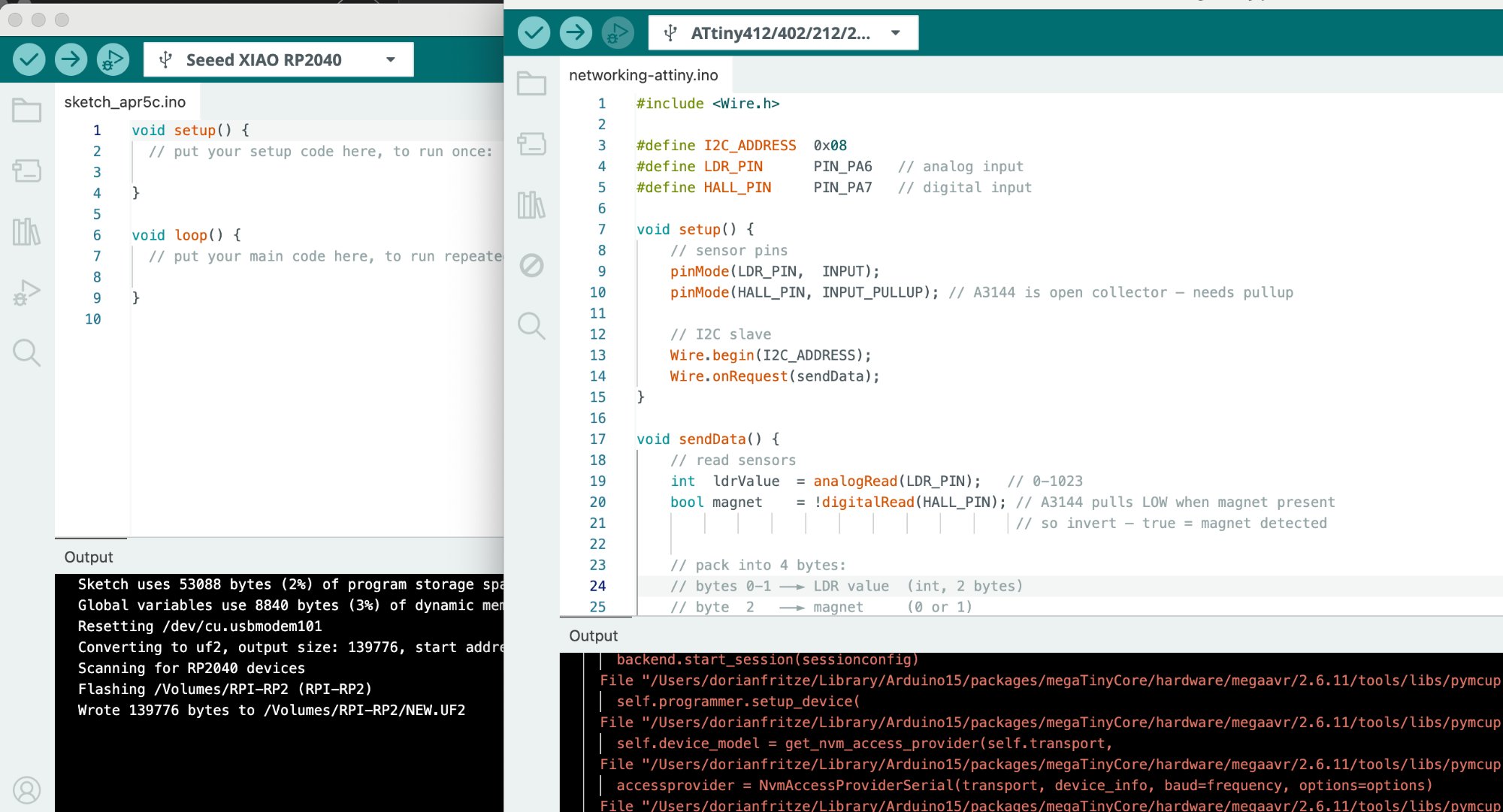Select the networking-attiny.ino tab
Image resolution: width=1503 pixels, height=812 pixels.
[x=643, y=74]
